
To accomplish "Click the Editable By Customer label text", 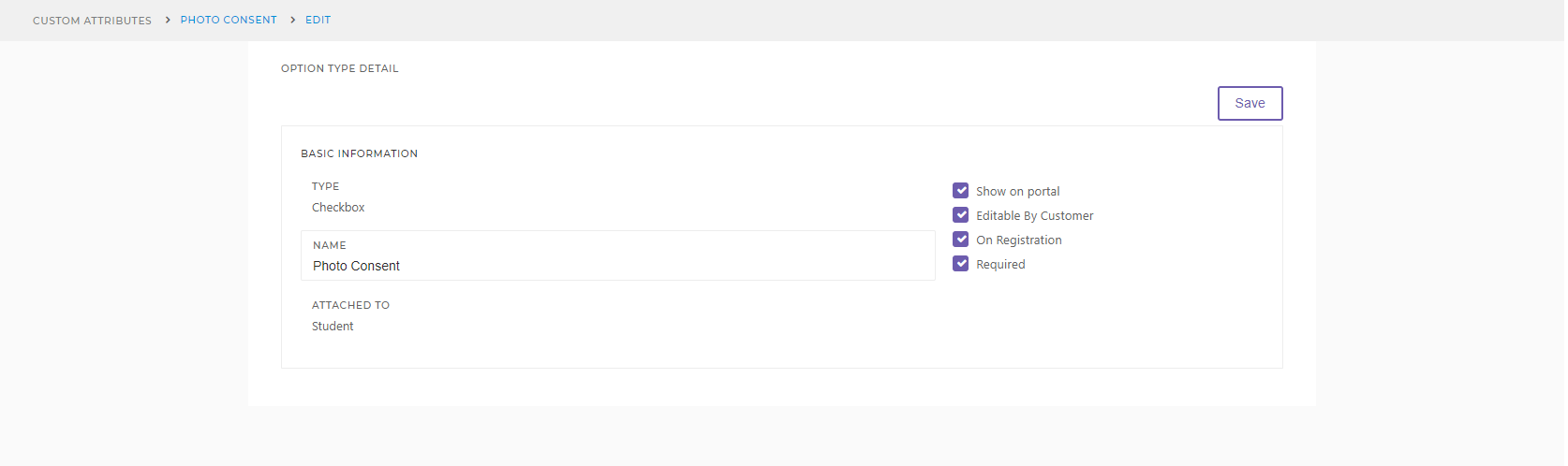I will pos(1034,216).
